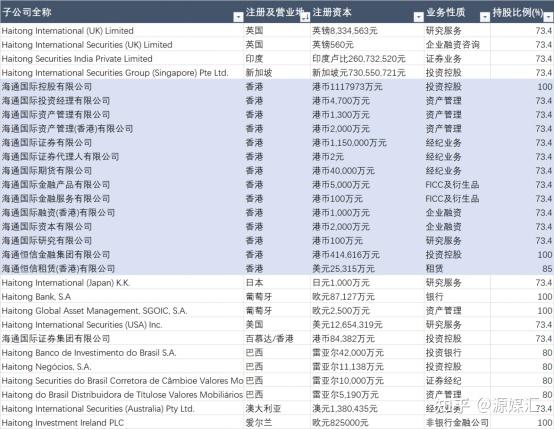Select cell 海通国际资本有限公司
Image resolution: width=554 pixels, height=429 pixels.
tap(122, 227)
